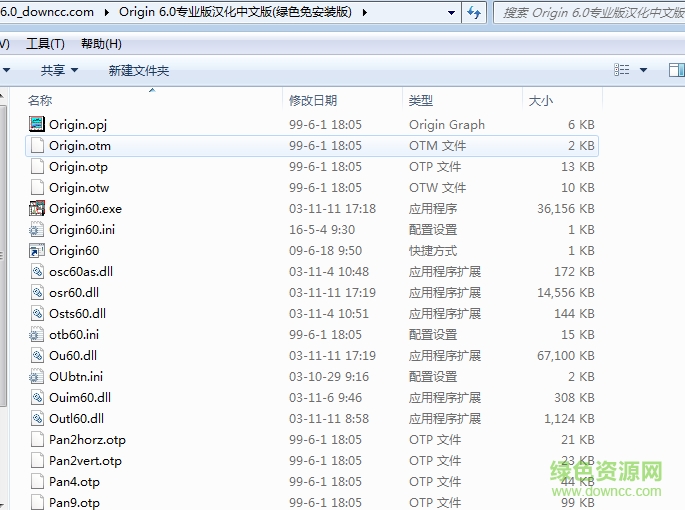Viewport: 685px width, 510px height.
Task: Open the 工具(T) menu
Action: [x=45, y=44]
